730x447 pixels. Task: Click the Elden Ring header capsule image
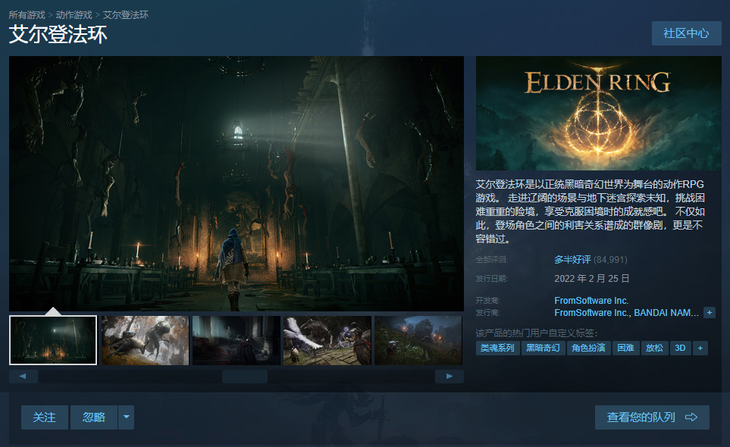598,113
